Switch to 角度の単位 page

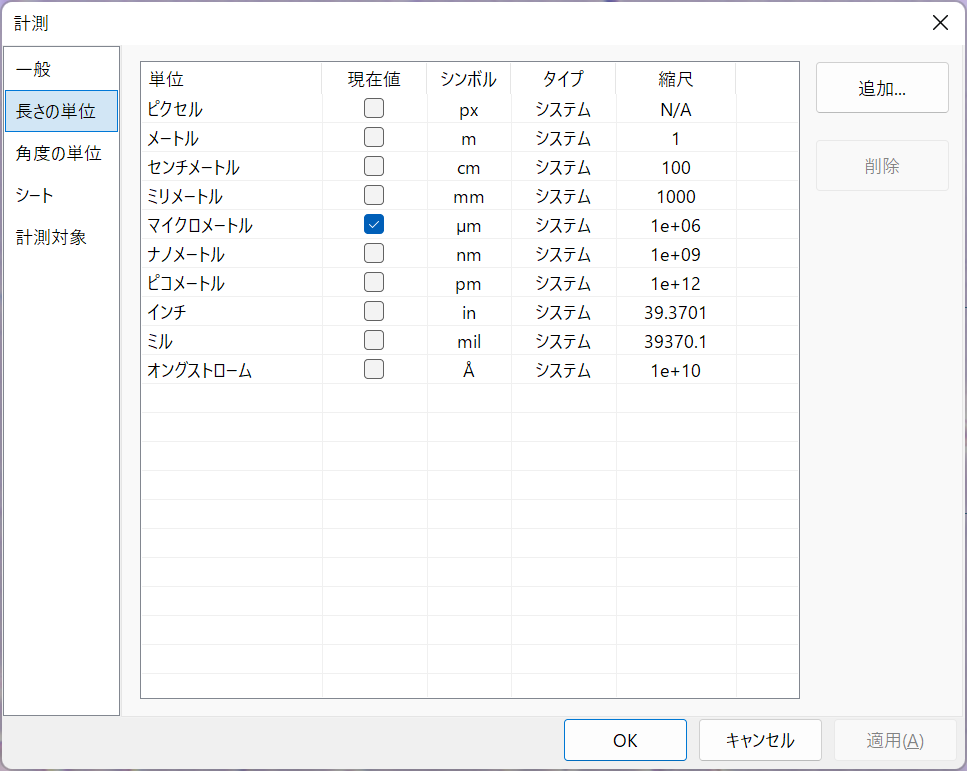61,153
